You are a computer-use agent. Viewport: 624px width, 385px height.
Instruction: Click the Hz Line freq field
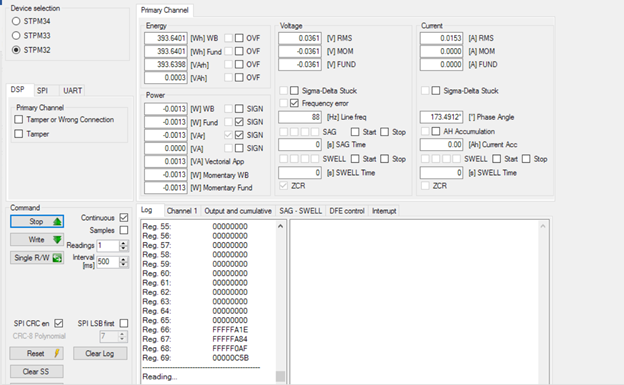(300, 117)
